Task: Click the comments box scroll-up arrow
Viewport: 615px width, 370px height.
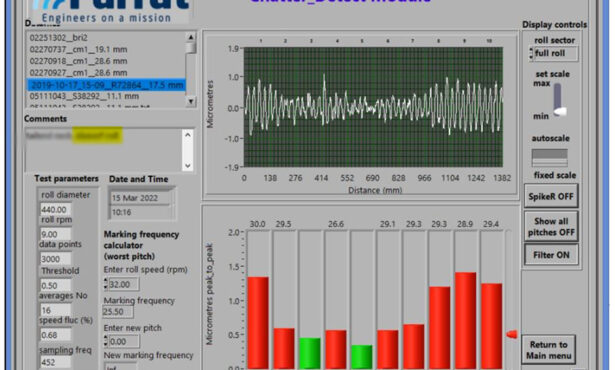Action: (x=188, y=135)
